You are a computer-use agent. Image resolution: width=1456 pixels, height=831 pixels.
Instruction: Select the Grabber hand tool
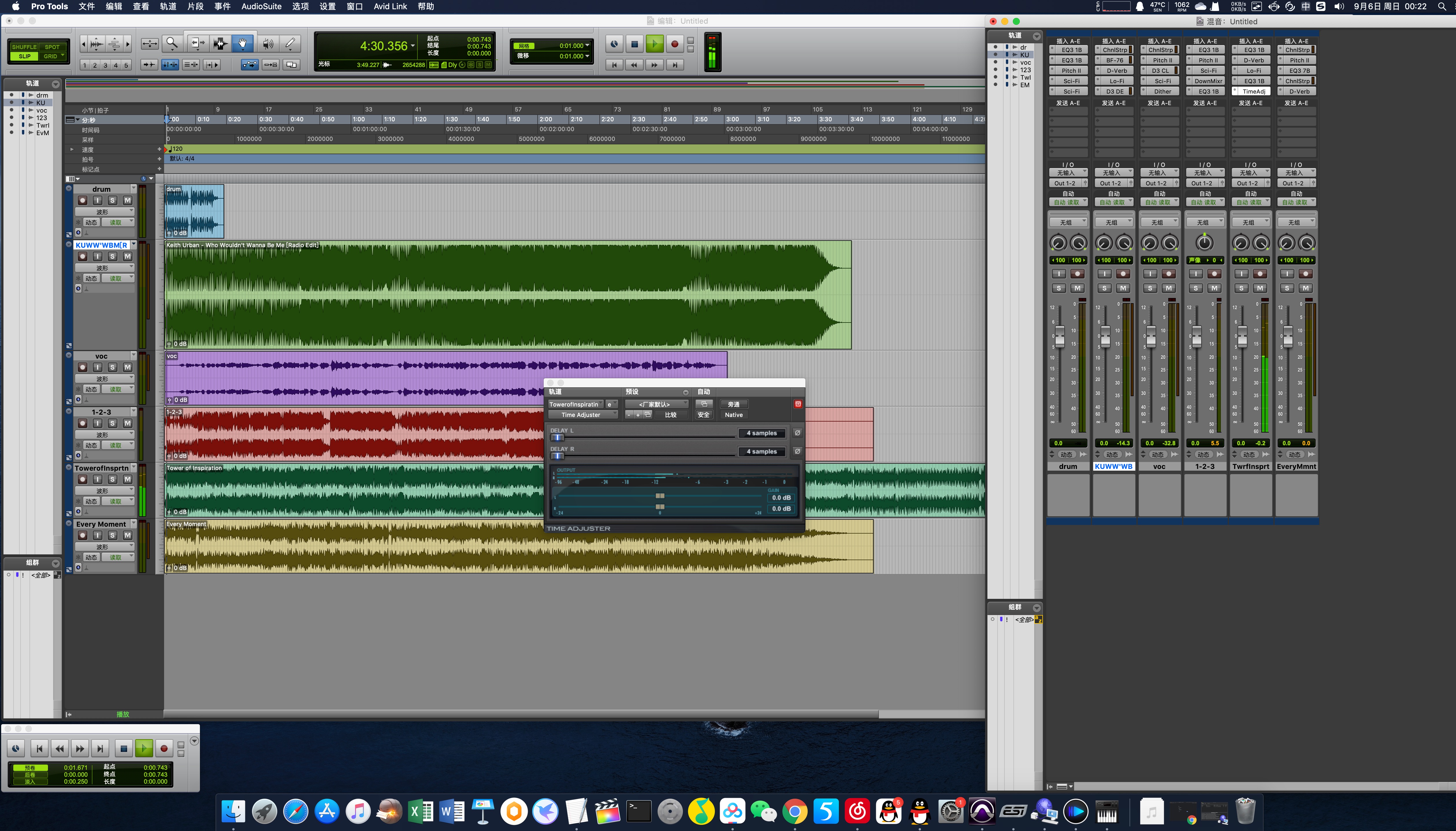[243, 44]
